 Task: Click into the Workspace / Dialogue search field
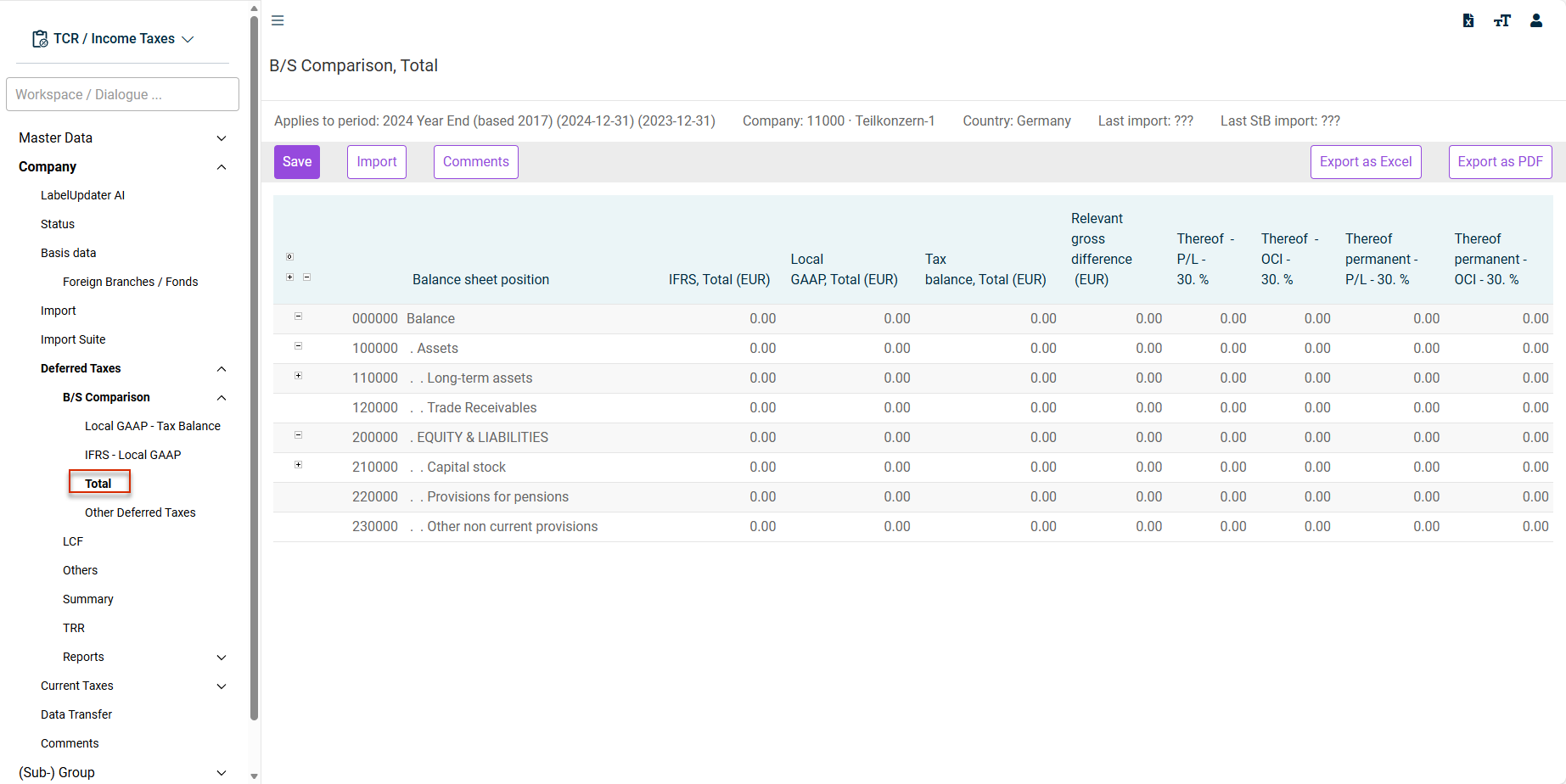(x=122, y=94)
